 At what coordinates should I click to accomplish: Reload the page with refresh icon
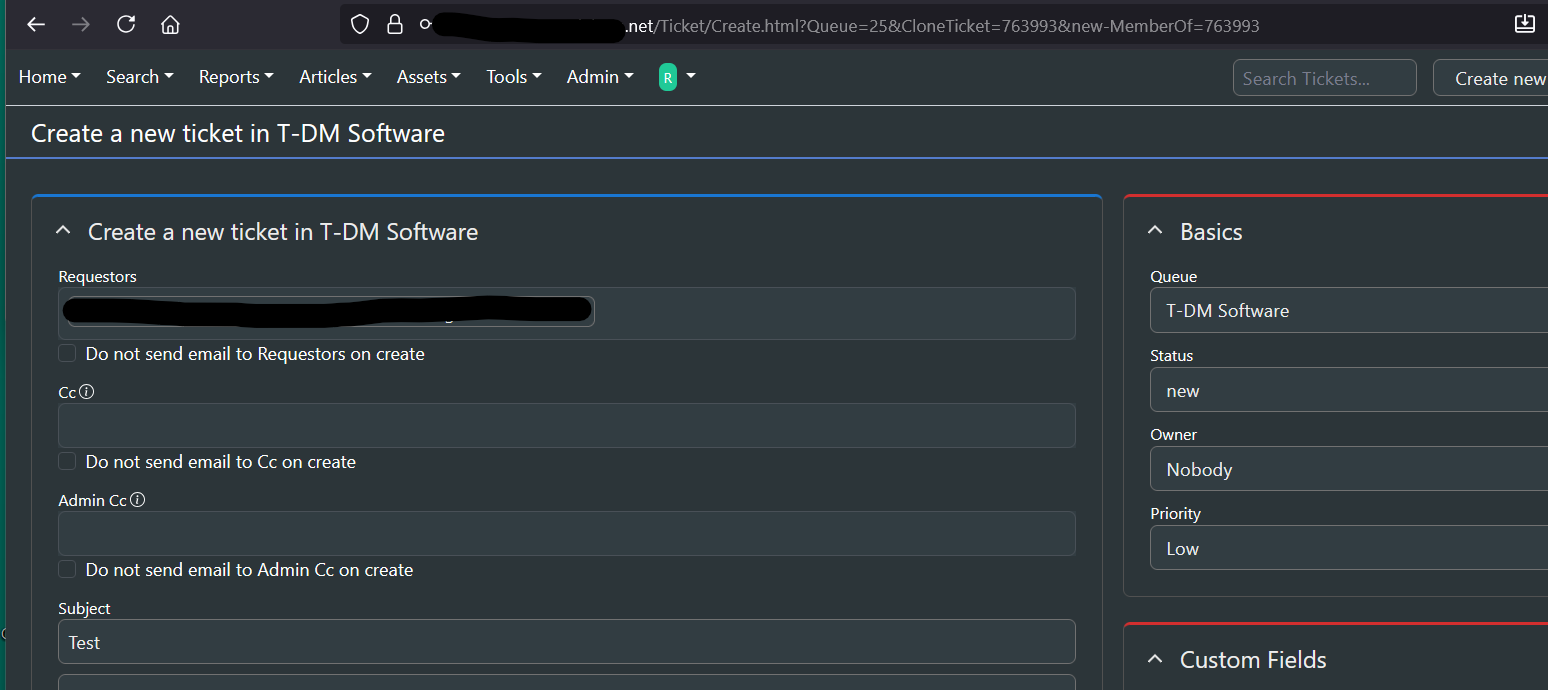(126, 24)
